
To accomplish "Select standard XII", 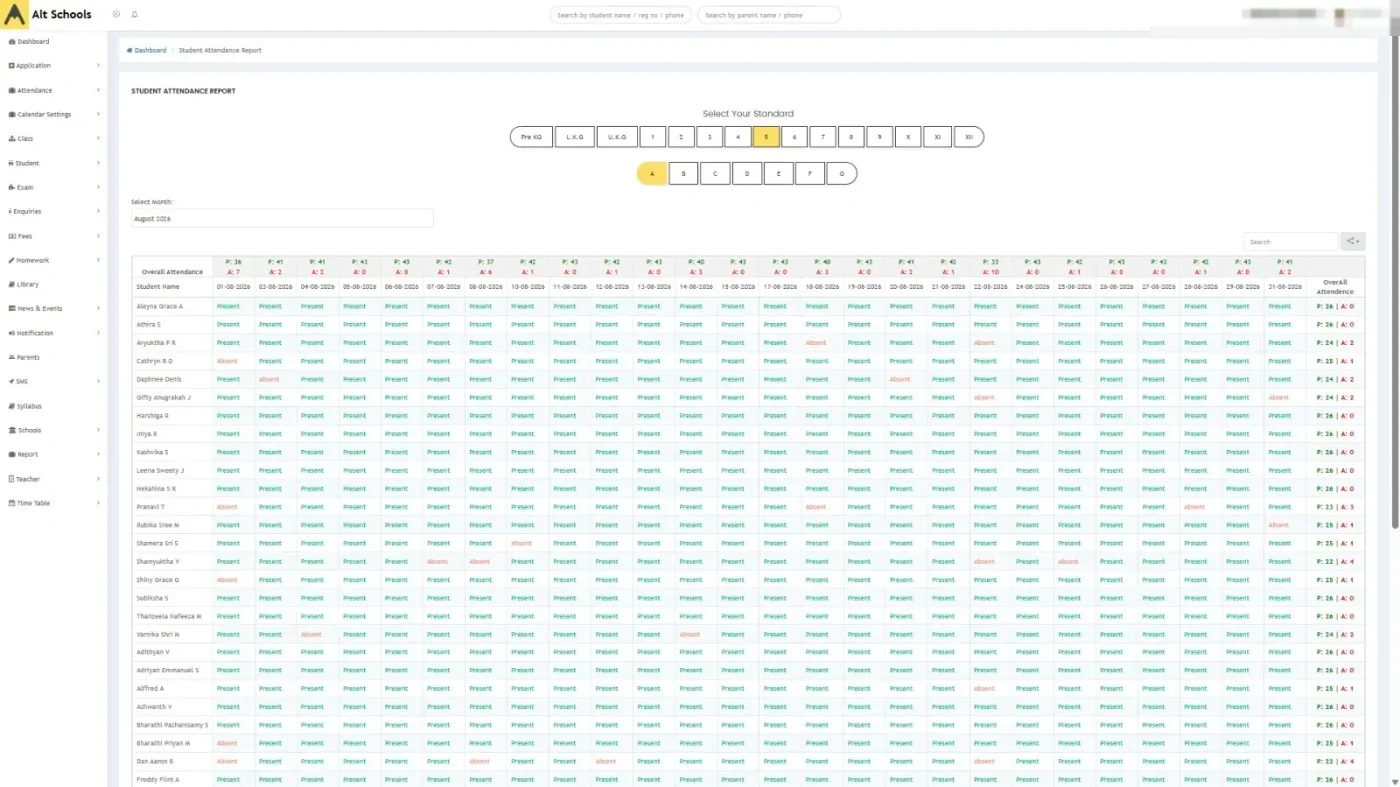I will (969, 137).
